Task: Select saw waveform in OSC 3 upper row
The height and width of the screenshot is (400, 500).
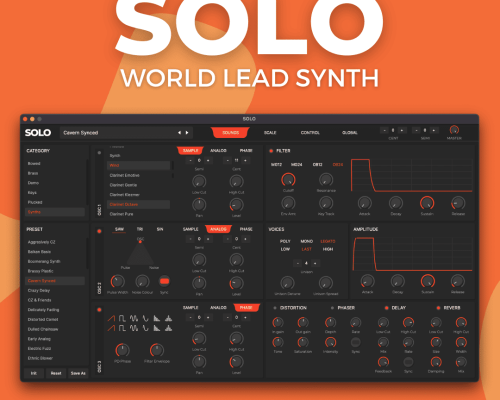Action: [x=111, y=318]
